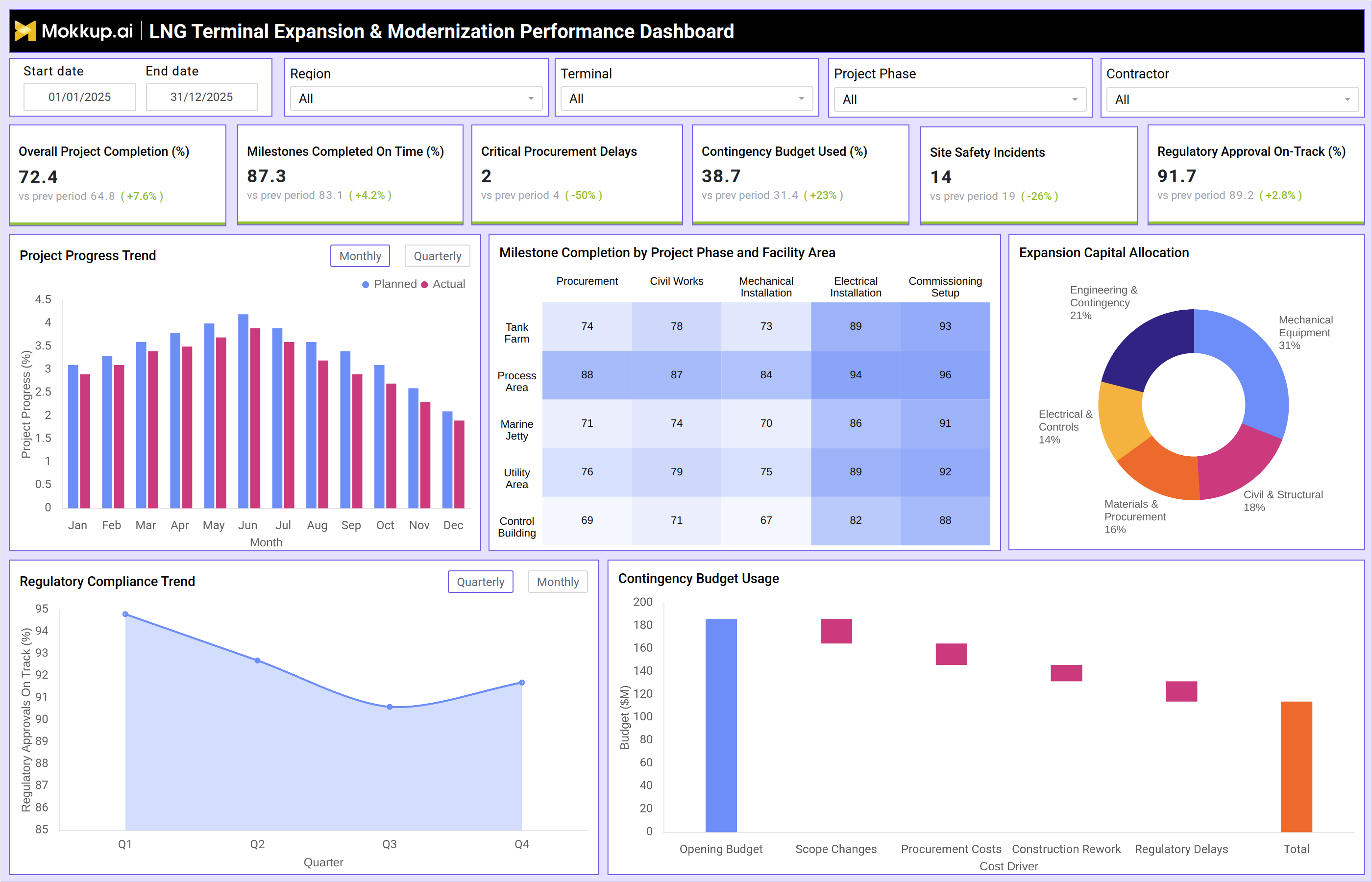The height and width of the screenshot is (882, 1372).
Task: Click the Jan Planned bar
Action: pyautogui.click(x=73, y=437)
